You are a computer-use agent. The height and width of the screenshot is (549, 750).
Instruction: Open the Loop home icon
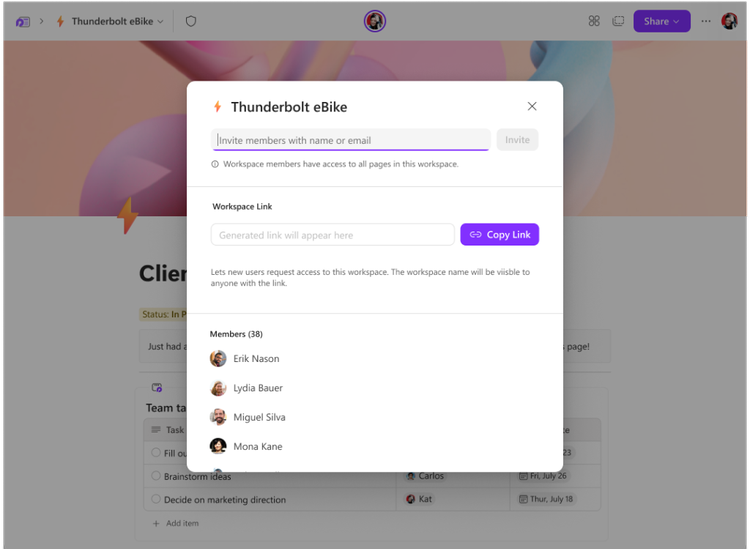pos(22,22)
